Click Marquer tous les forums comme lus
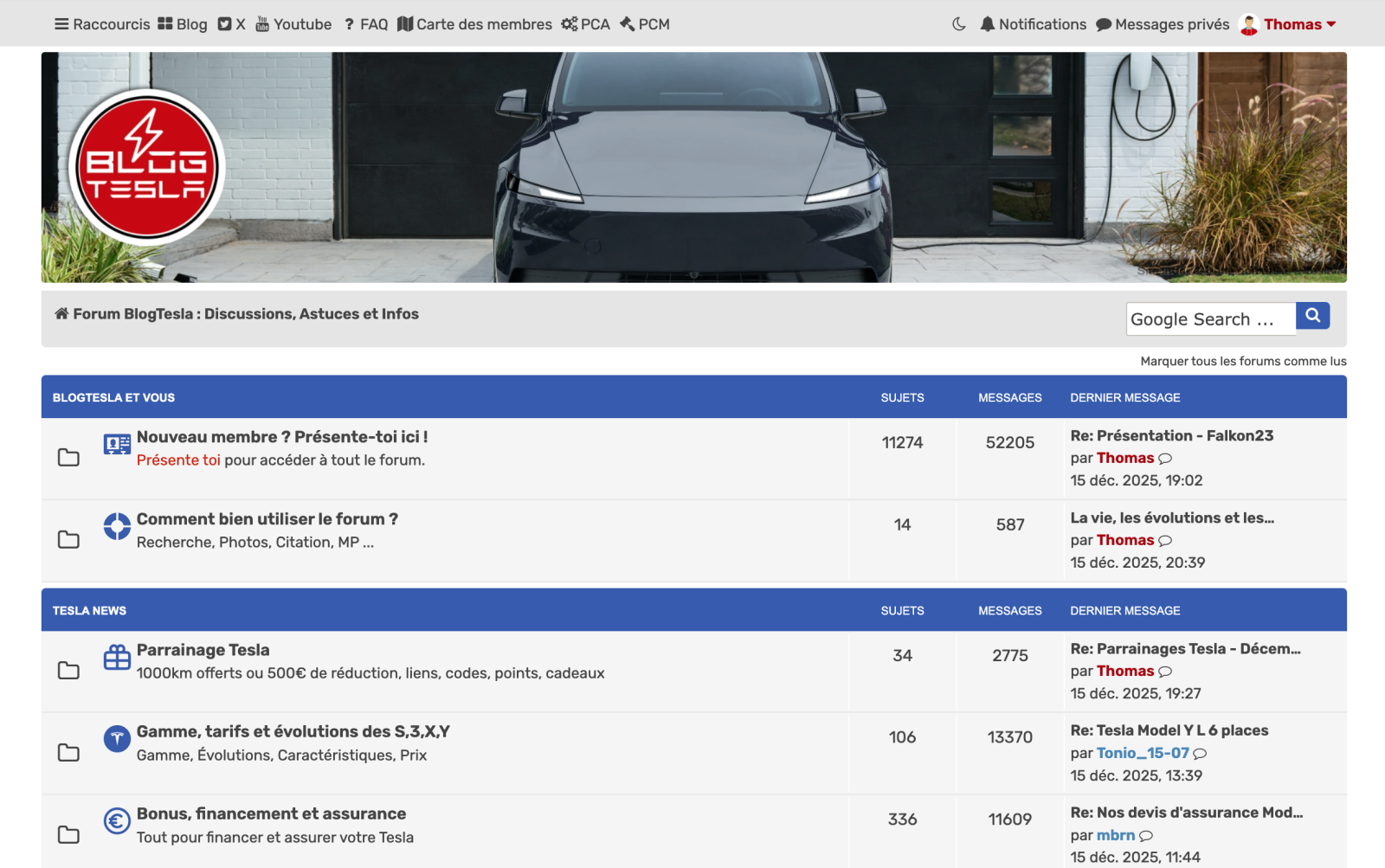The height and width of the screenshot is (868, 1385). [1243, 361]
